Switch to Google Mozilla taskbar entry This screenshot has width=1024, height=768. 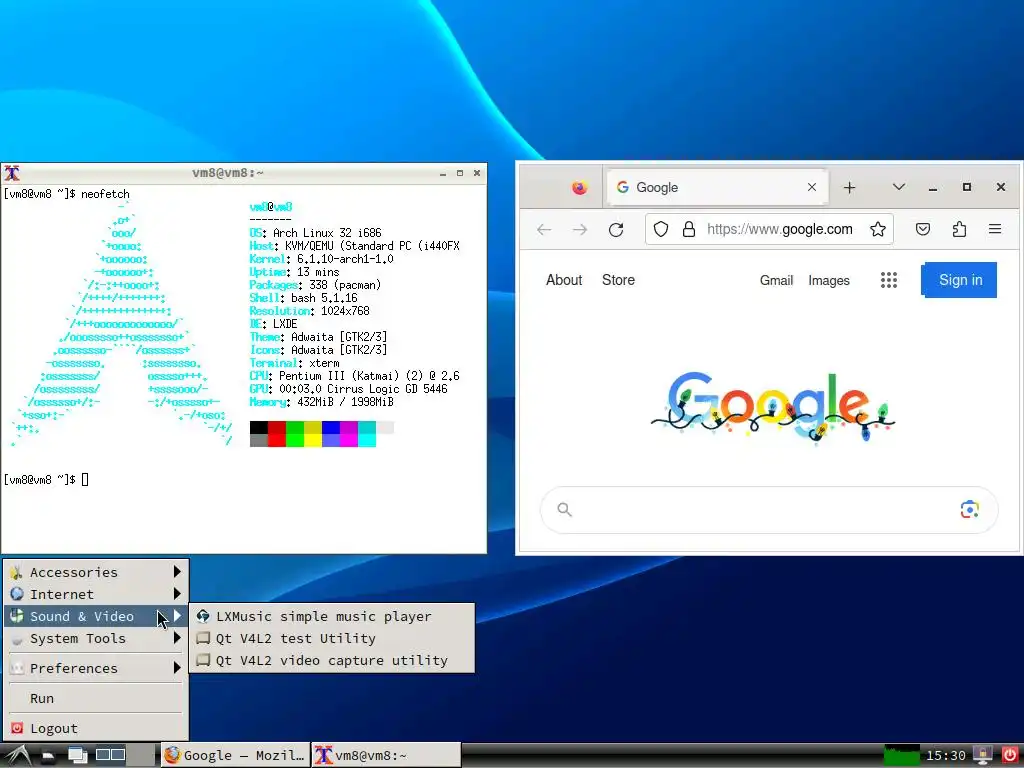pos(235,756)
